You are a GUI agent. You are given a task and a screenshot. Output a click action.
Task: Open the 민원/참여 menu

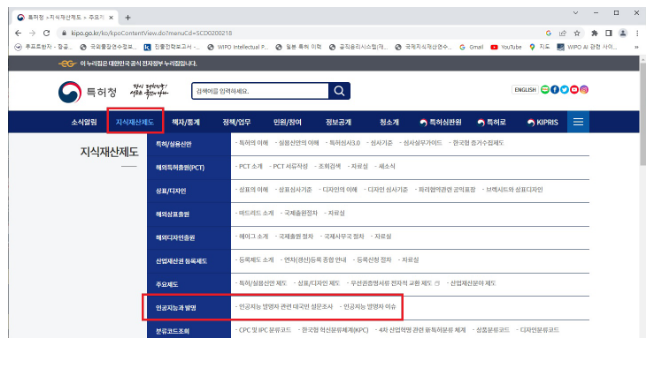pyautogui.click(x=287, y=122)
